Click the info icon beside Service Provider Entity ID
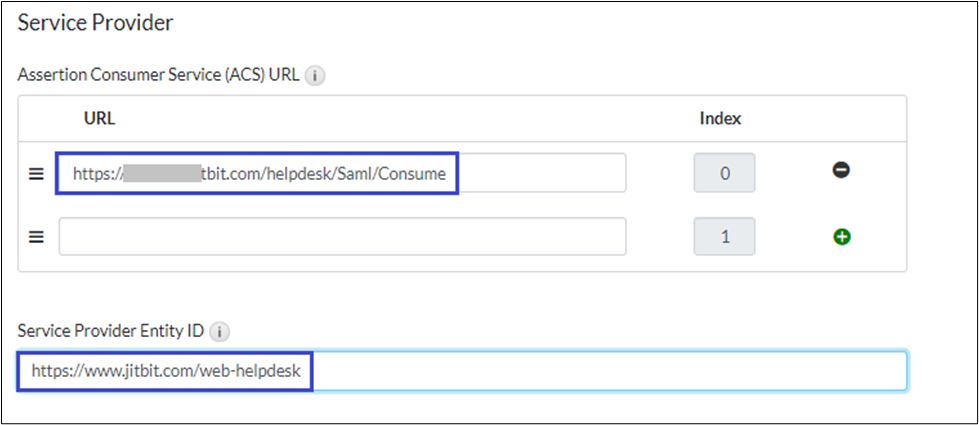The width and height of the screenshot is (979, 425). [220, 331]
